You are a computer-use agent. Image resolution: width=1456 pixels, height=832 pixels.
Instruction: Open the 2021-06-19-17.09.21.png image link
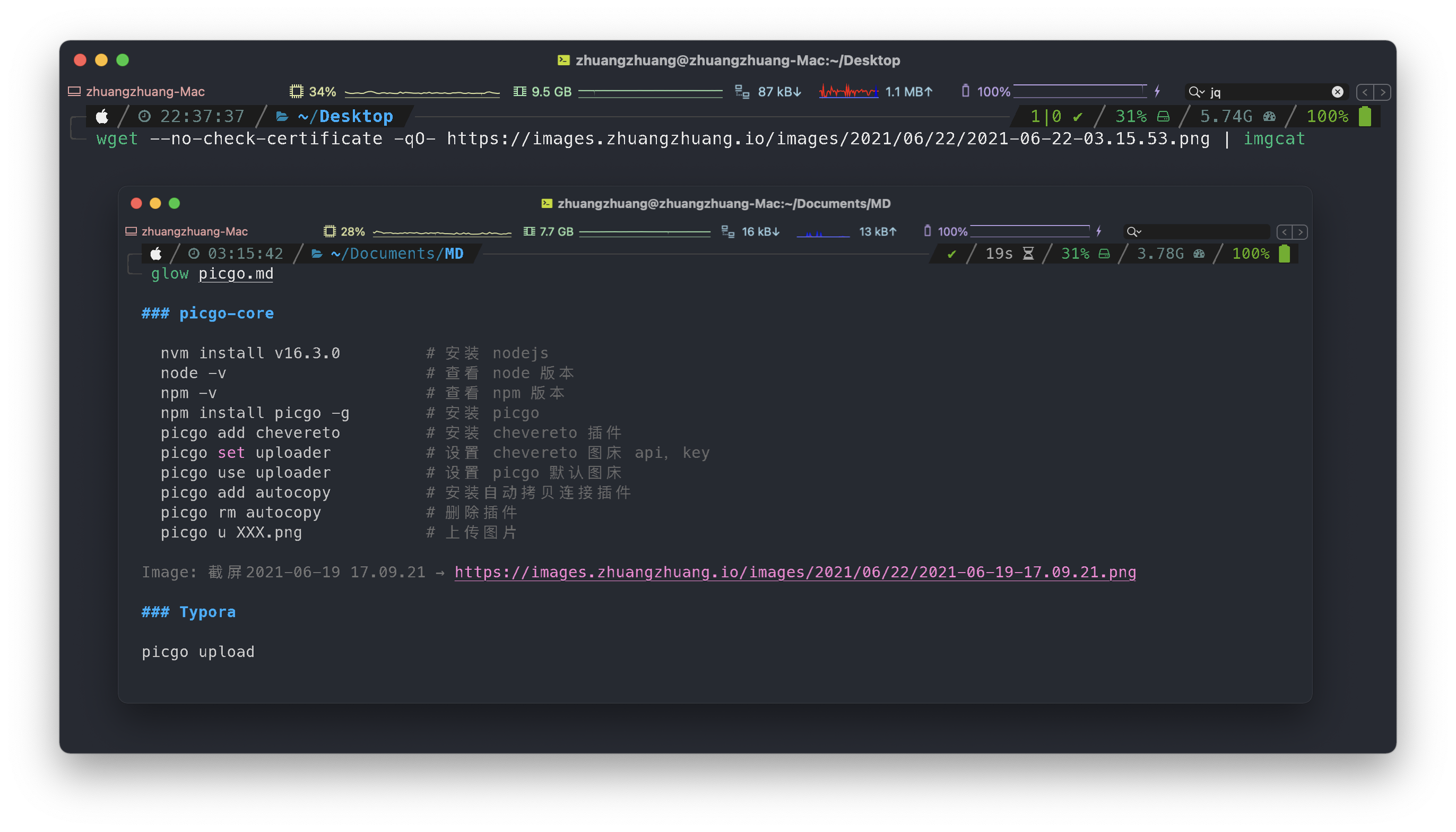tap(795, 573)
